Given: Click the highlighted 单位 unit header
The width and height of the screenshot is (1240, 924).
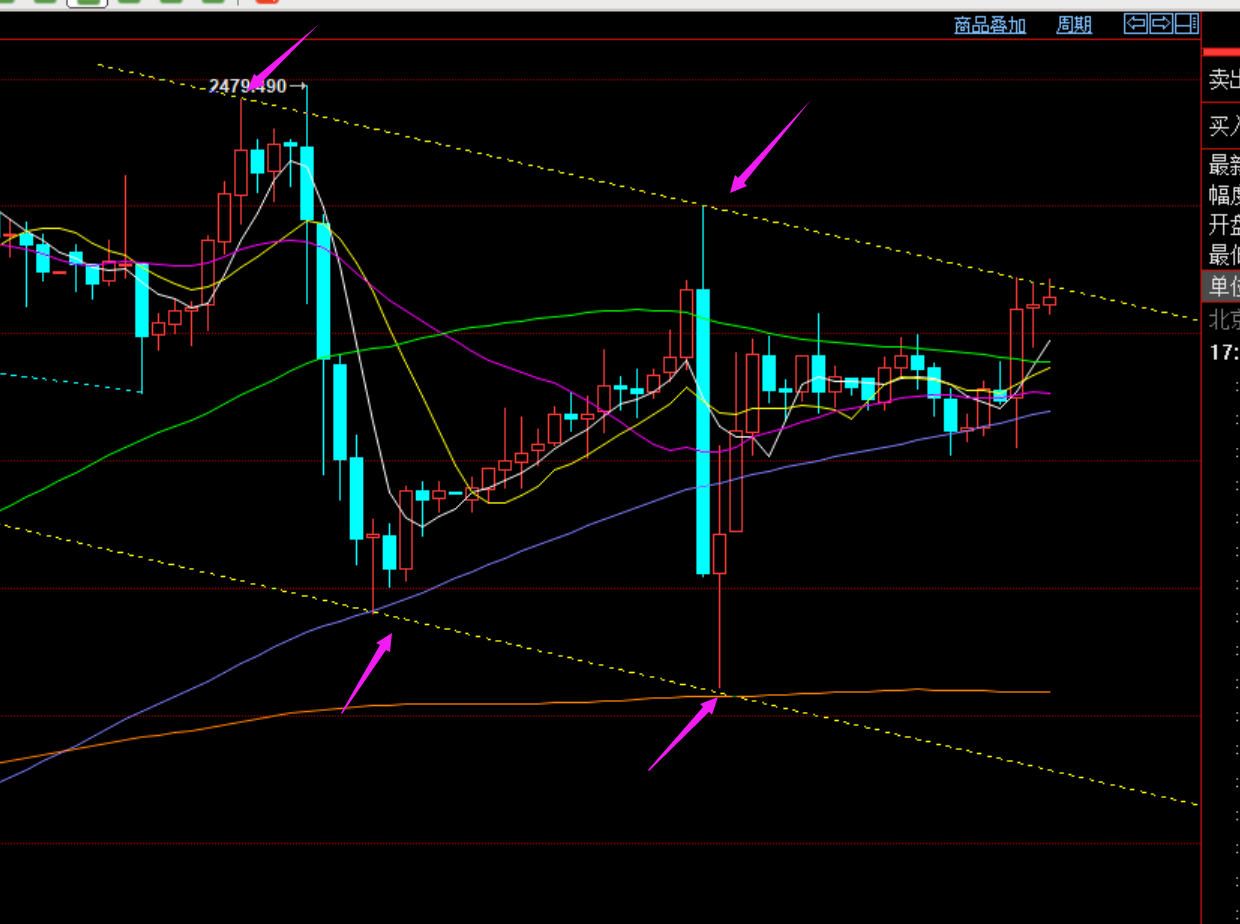Looking at the screenshot, I should point(1221,287).
